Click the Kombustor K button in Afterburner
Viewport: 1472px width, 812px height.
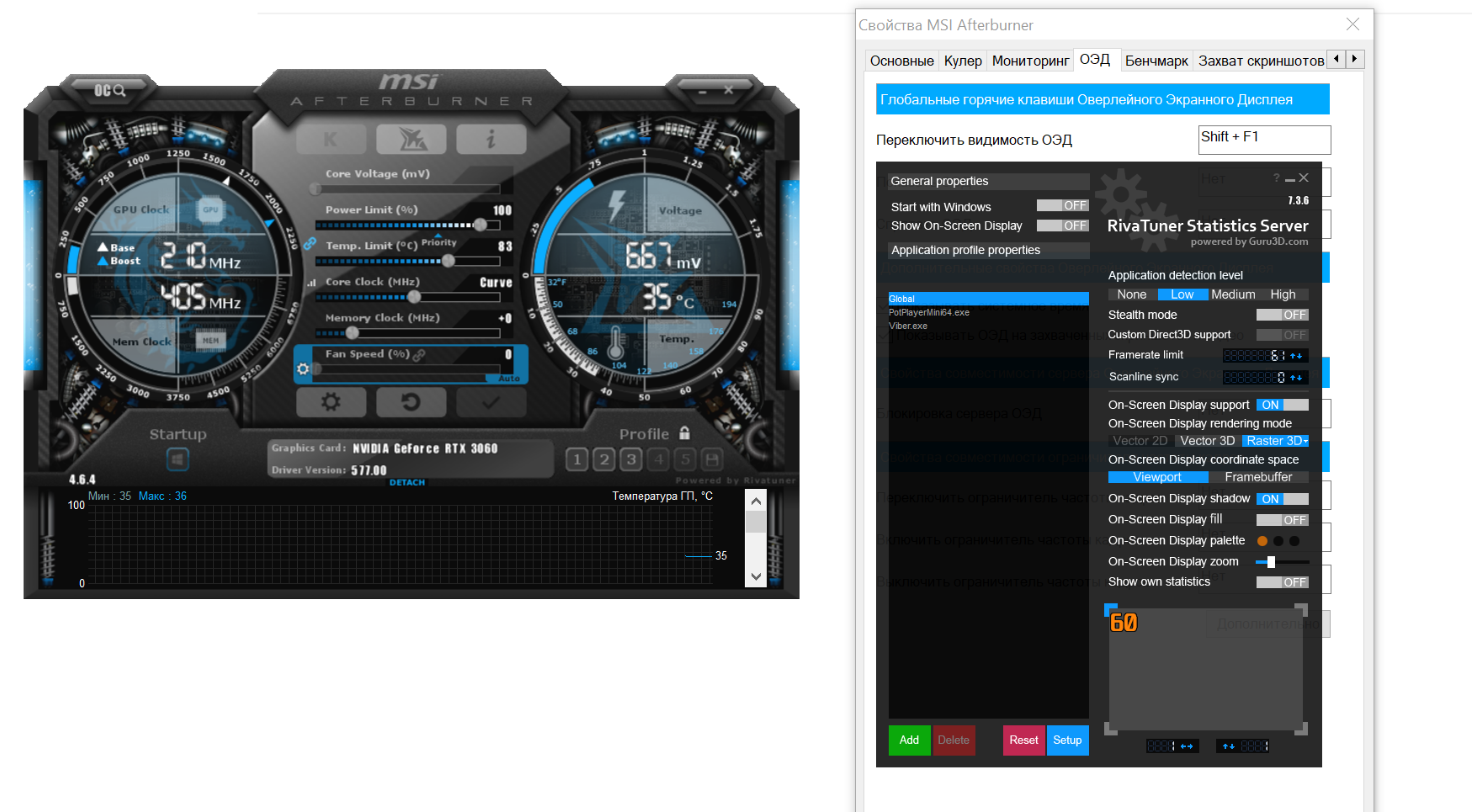331,140
